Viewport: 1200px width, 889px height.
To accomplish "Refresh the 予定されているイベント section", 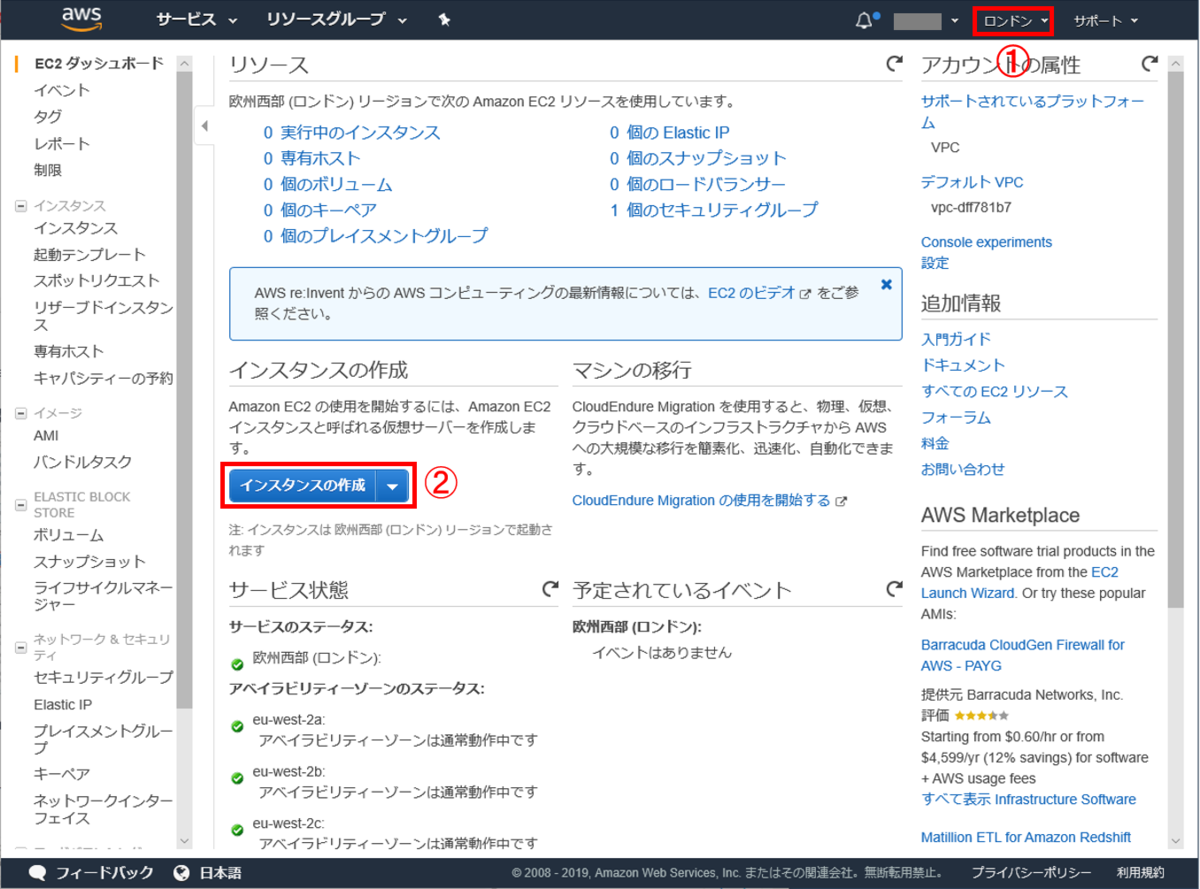I will pos(894,589).
